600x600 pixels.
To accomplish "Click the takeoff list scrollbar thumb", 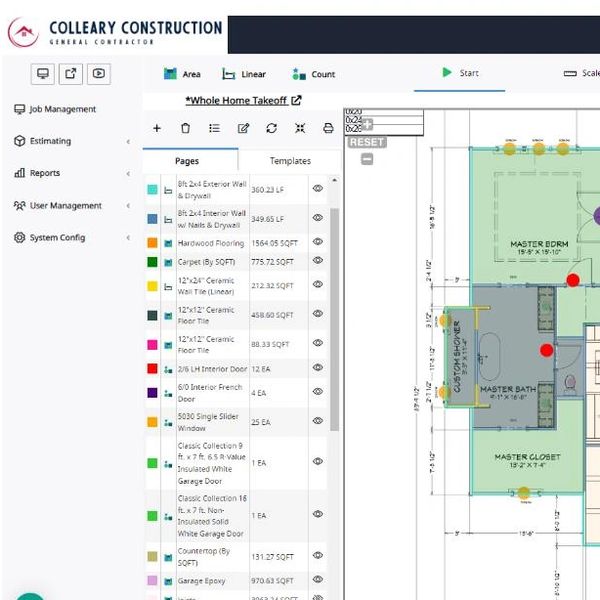I will (x=334, y=320).
